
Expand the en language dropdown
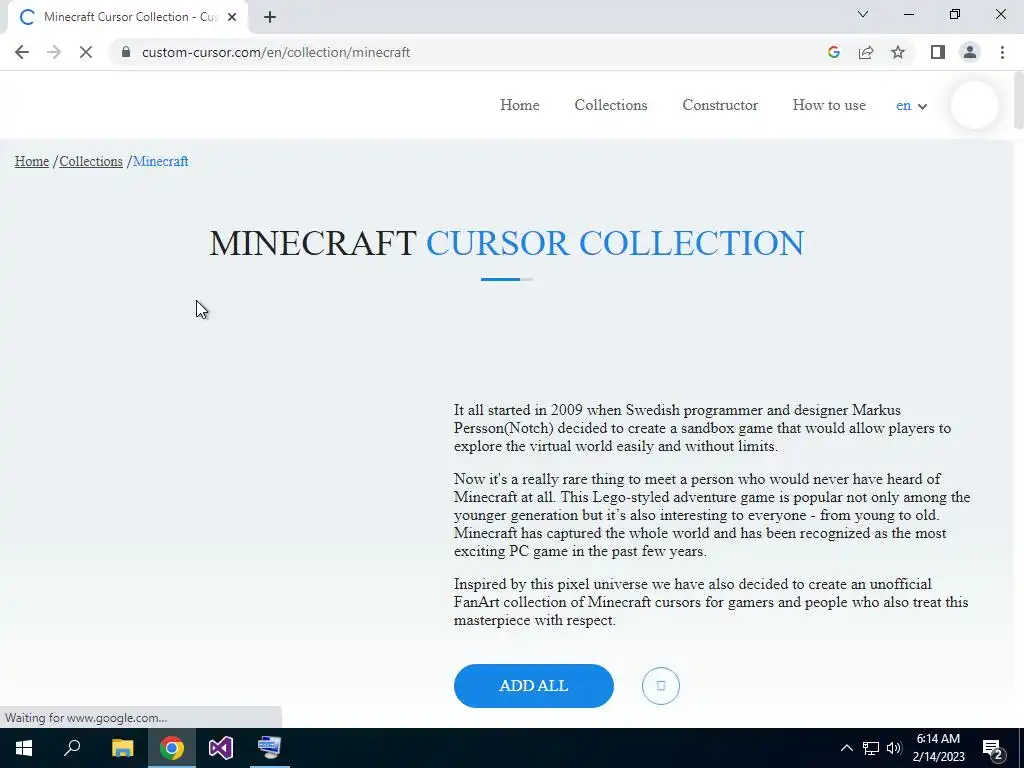coord(911,106)
